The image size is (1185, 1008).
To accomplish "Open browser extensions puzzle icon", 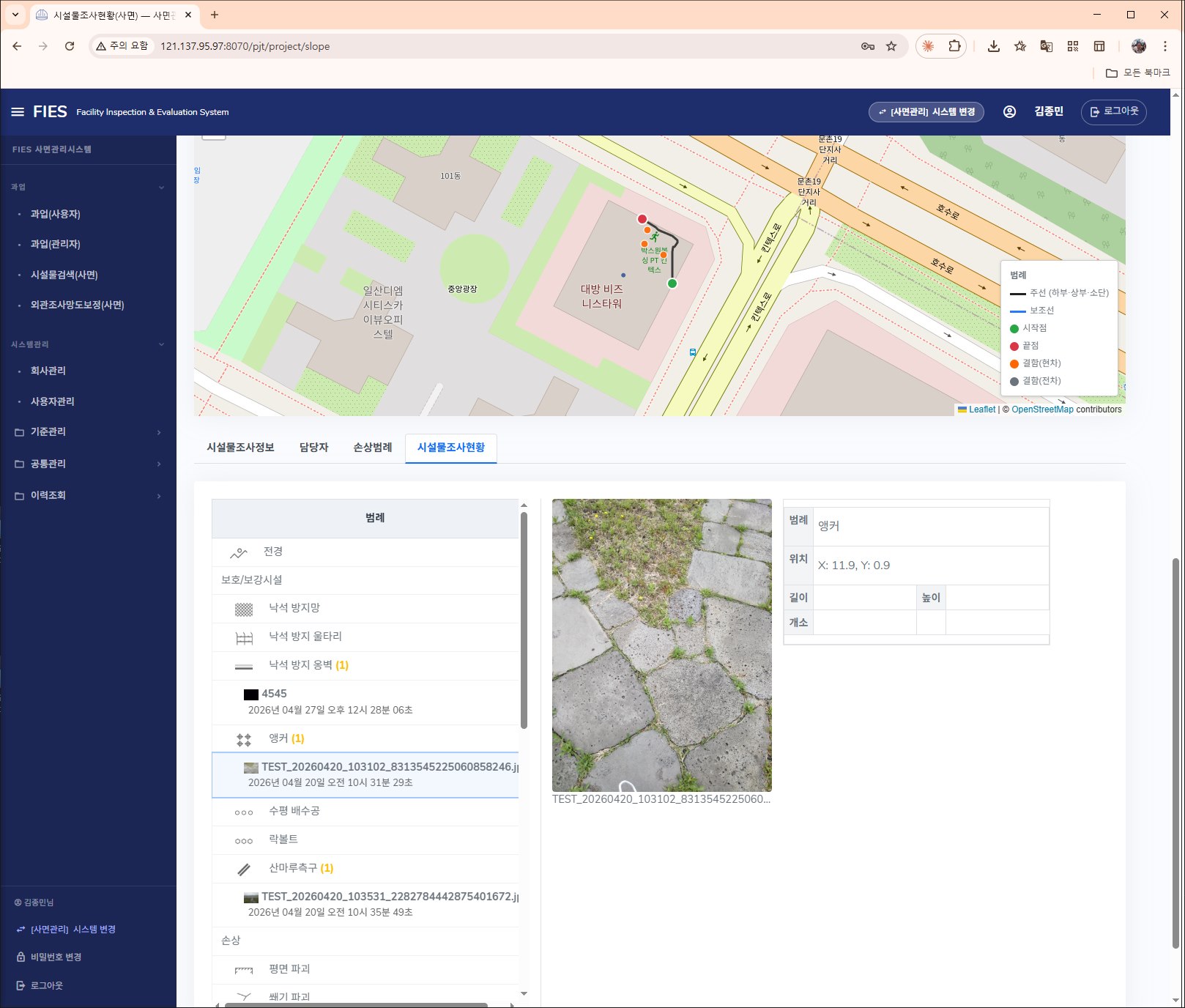I will click(x=954, y=46).
